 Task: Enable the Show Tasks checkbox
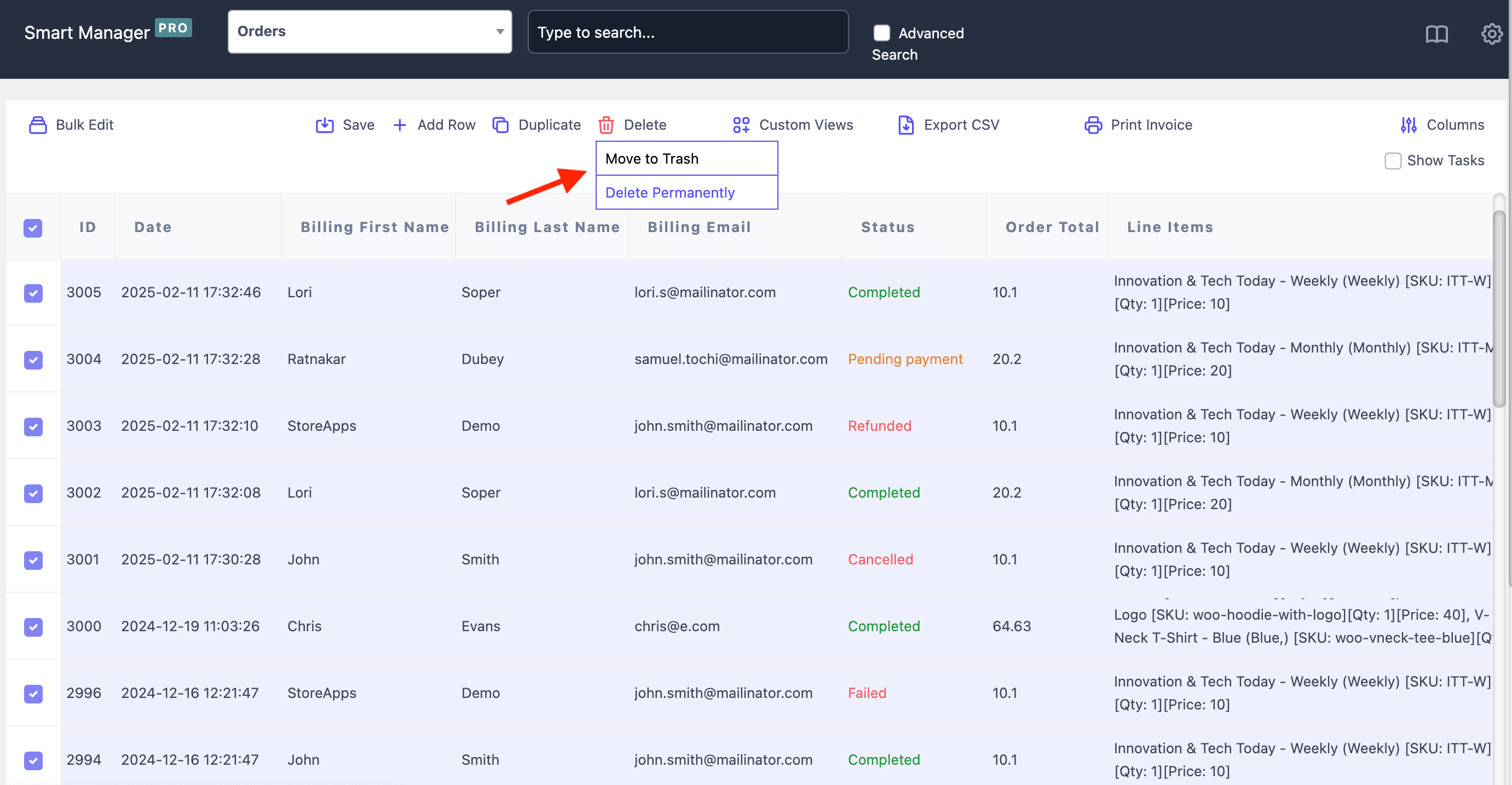[1393, 162]
